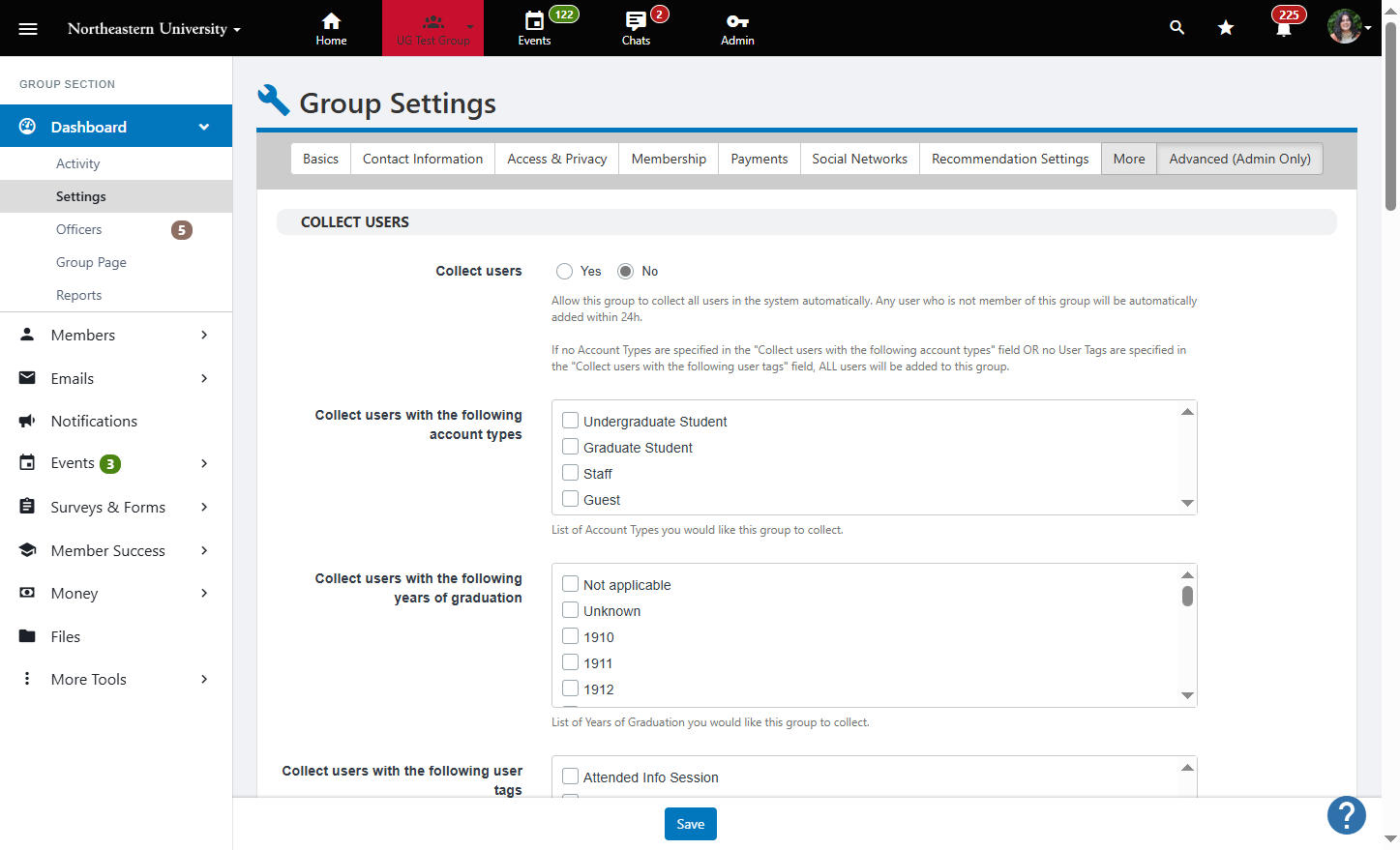Viewport: 1400px width, 850px height.
Task: Click graduation years list scrollbar thumb
Action: tap(1187, 596)
